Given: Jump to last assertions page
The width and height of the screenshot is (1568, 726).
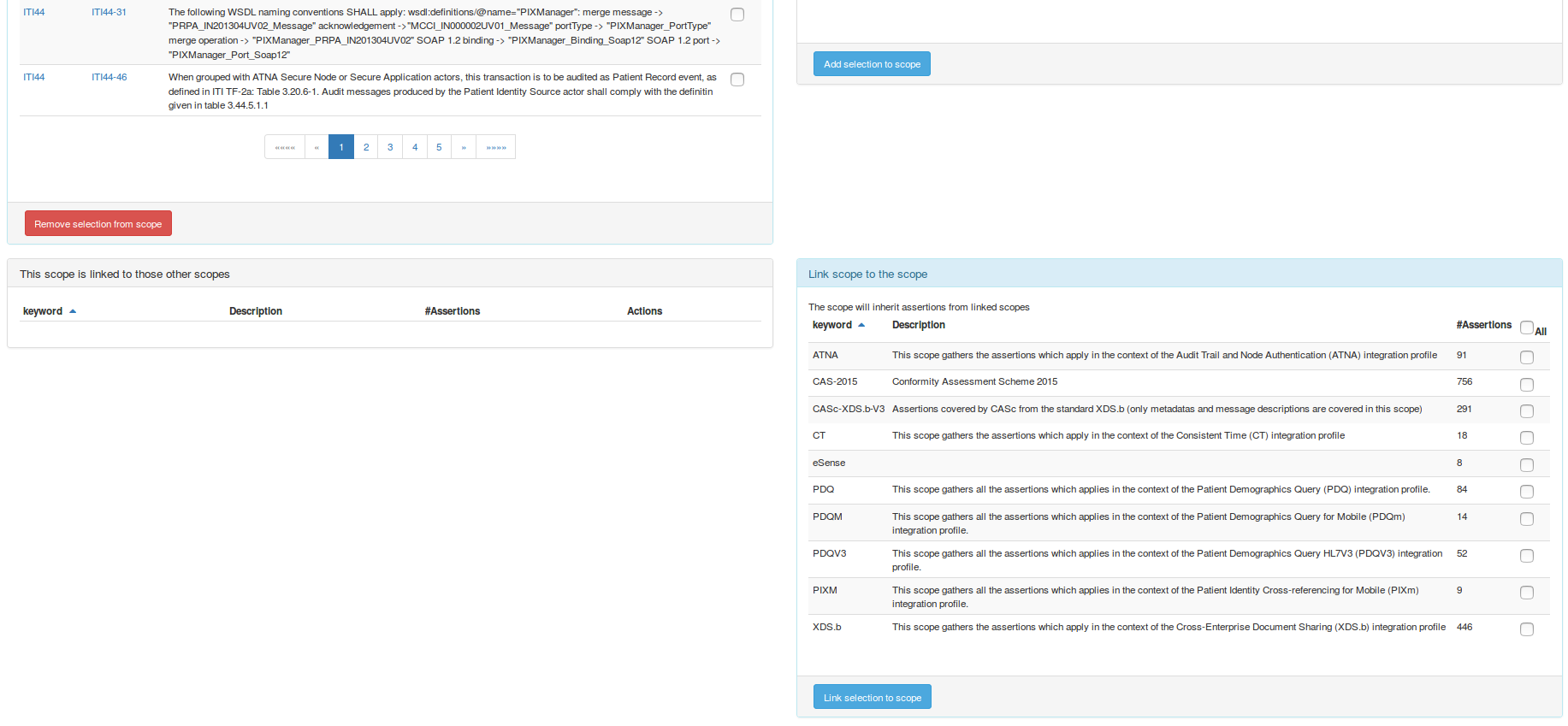Looking at the screenshot, I should tap(496, 147).
